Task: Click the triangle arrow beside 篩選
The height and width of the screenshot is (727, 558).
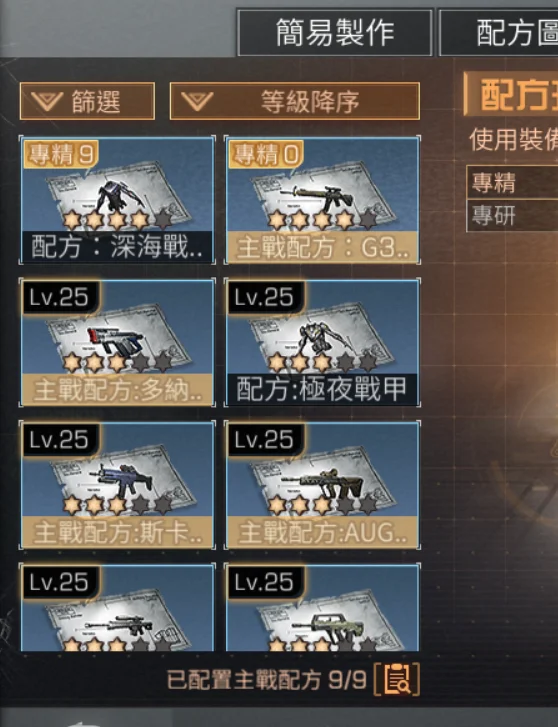Action: (47, 101)
